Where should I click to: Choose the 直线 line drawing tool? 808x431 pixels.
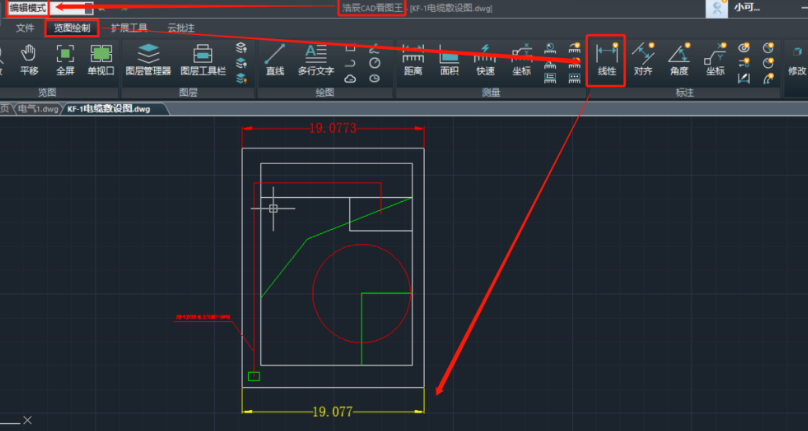(x=275, y=58)
